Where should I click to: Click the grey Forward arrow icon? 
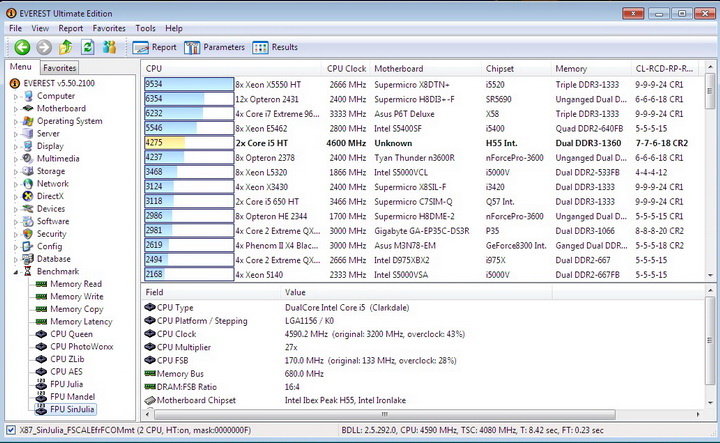[x=44, y=47]
